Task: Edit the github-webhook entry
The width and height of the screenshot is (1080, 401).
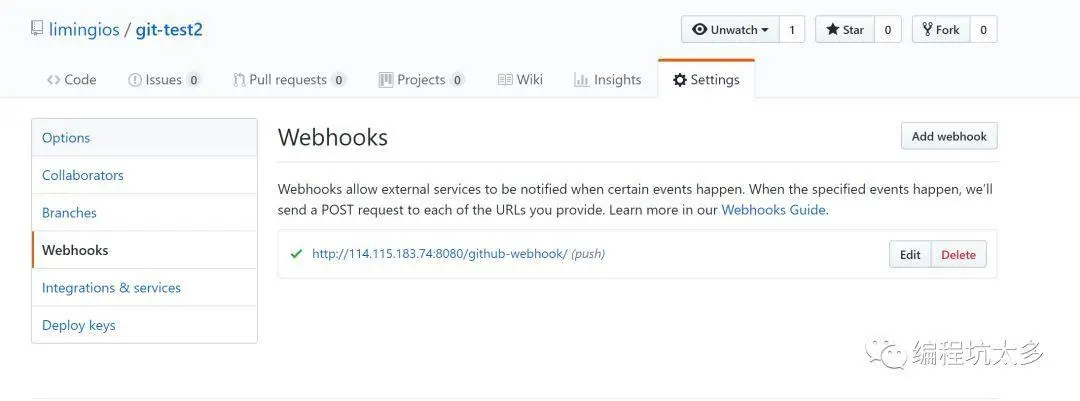Action: point(910,255)
